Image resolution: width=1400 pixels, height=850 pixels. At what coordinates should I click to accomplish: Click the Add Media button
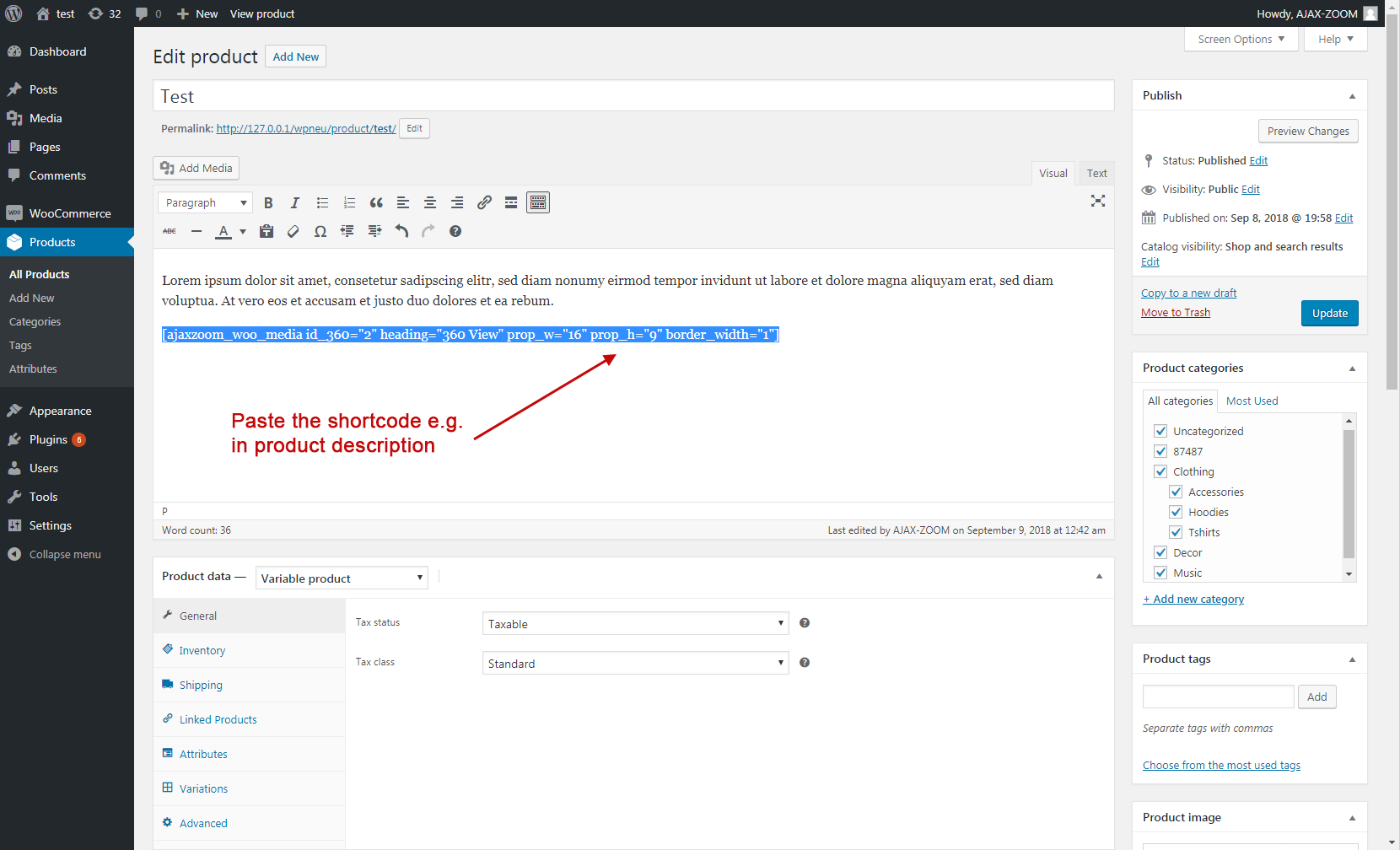[196, 168]
